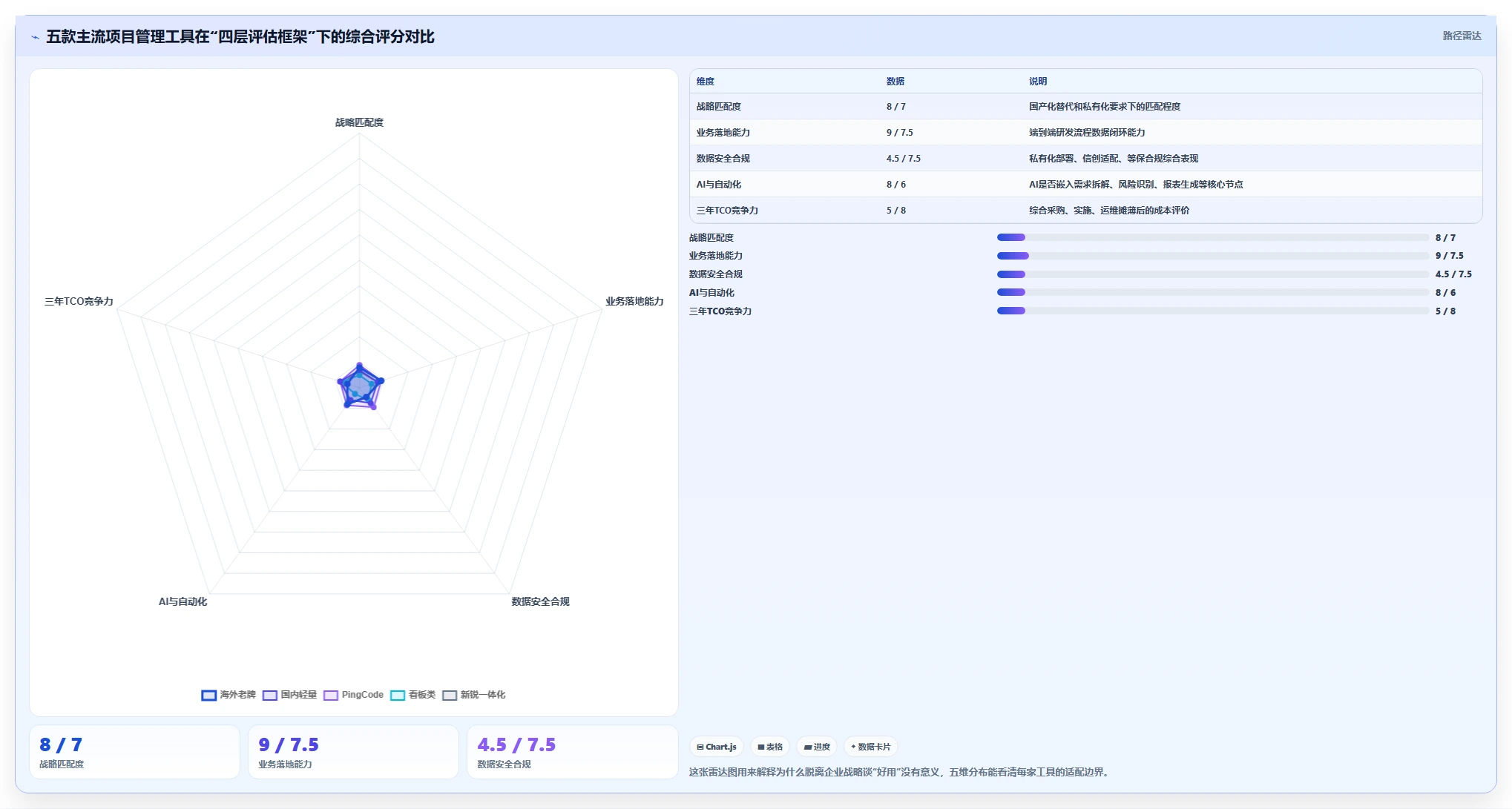Screen dimensions: 1512x809
Task: Click the 5 / 8 value in the table
Action: pos(896,211)
